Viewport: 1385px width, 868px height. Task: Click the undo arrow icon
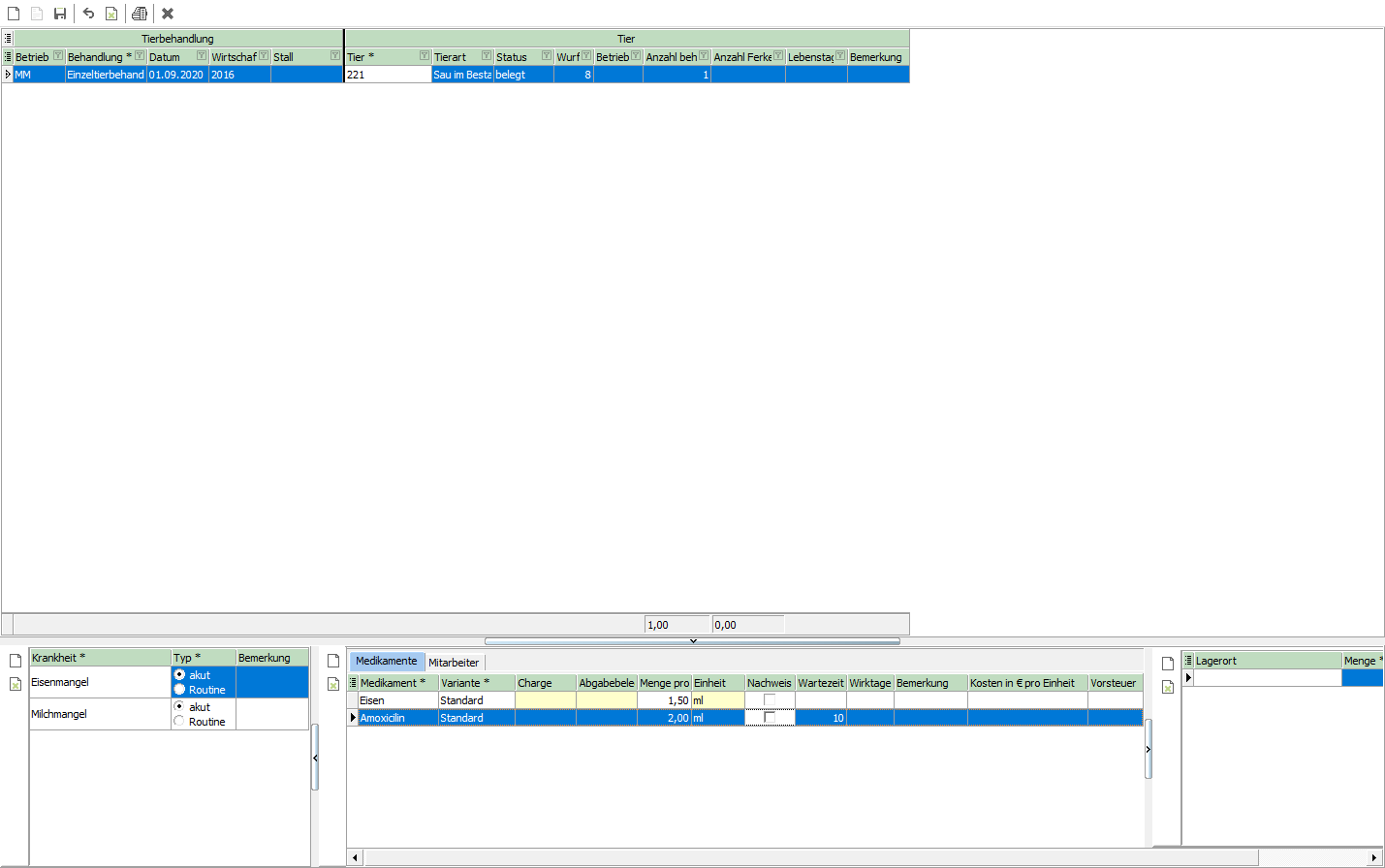[88, 14]
